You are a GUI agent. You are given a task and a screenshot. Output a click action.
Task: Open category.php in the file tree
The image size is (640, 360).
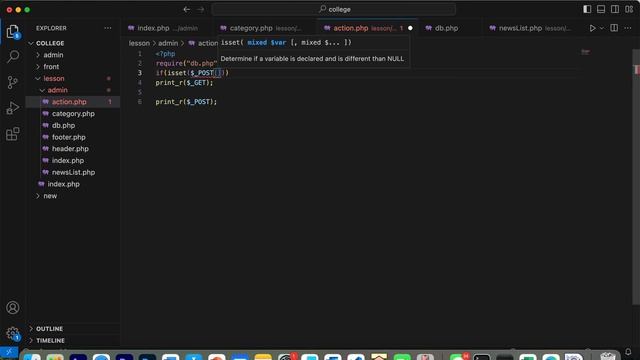tap(73, 114)
